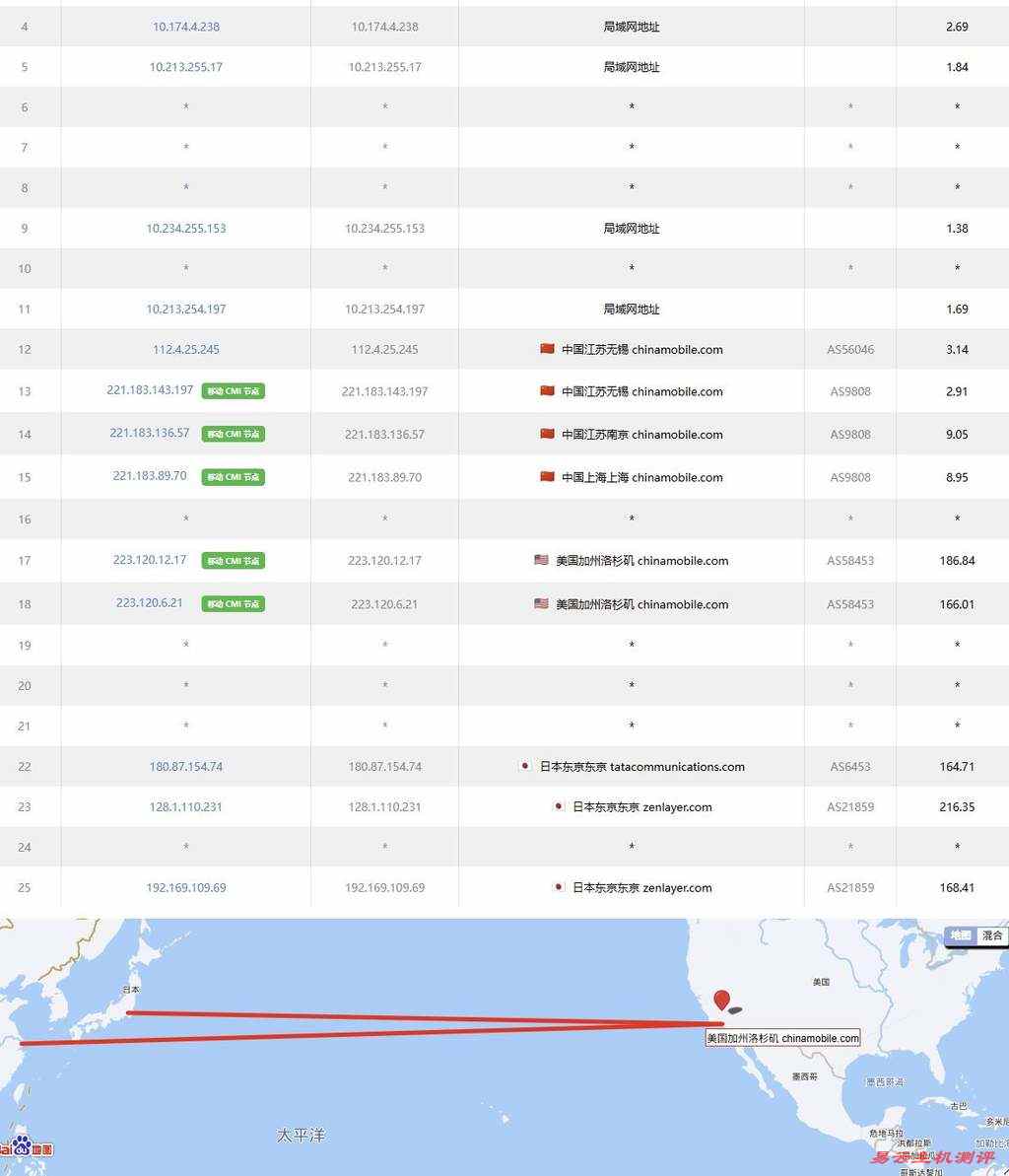Click the Baidu map logo

pos(27,1146)
